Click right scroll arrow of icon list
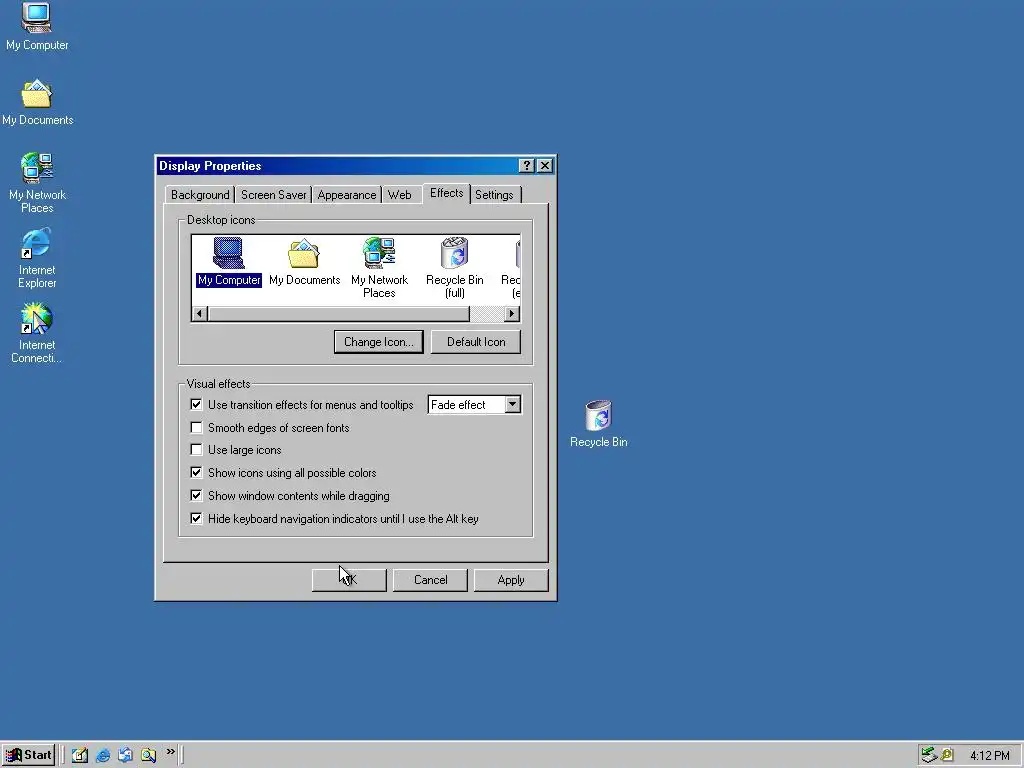 (512, 313)
